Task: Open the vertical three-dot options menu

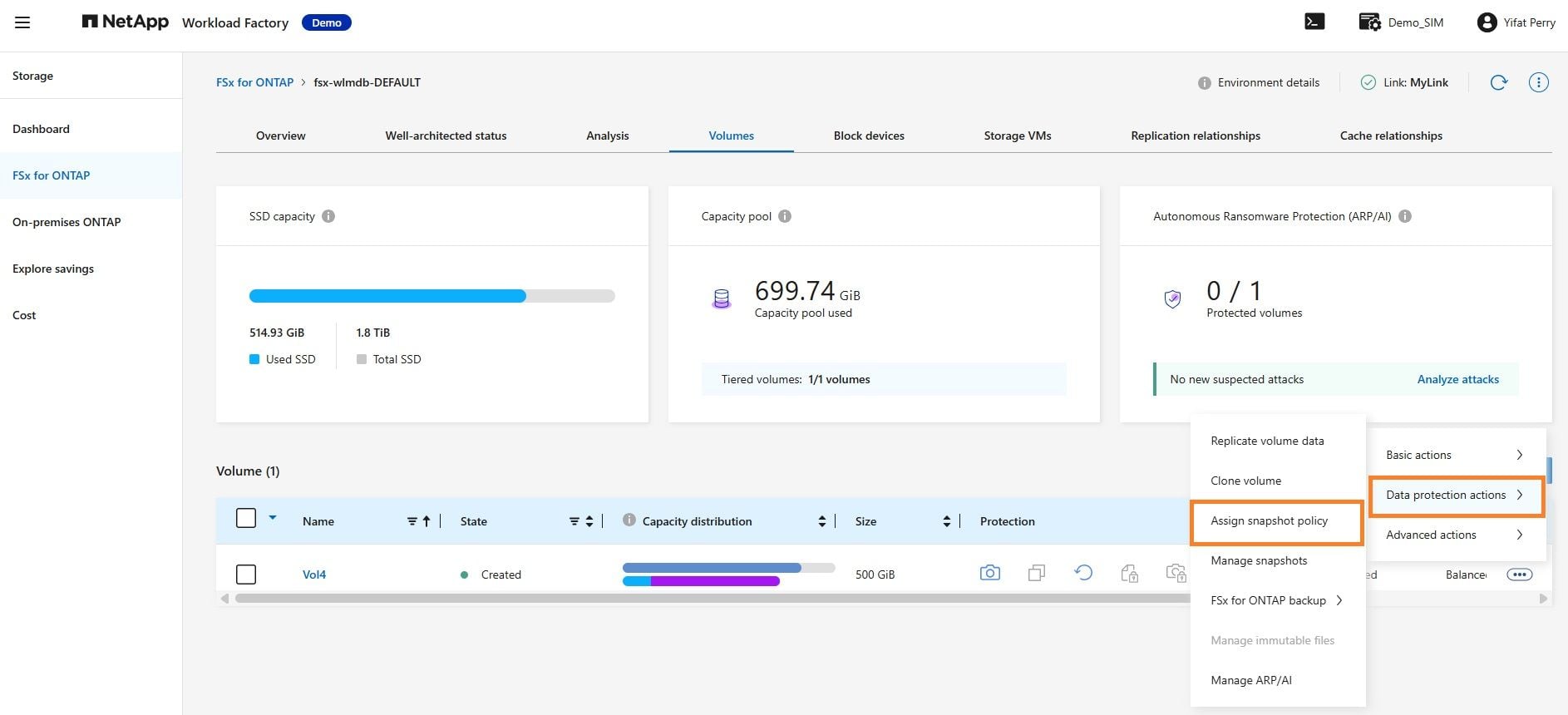Action: coord(1538,82)
